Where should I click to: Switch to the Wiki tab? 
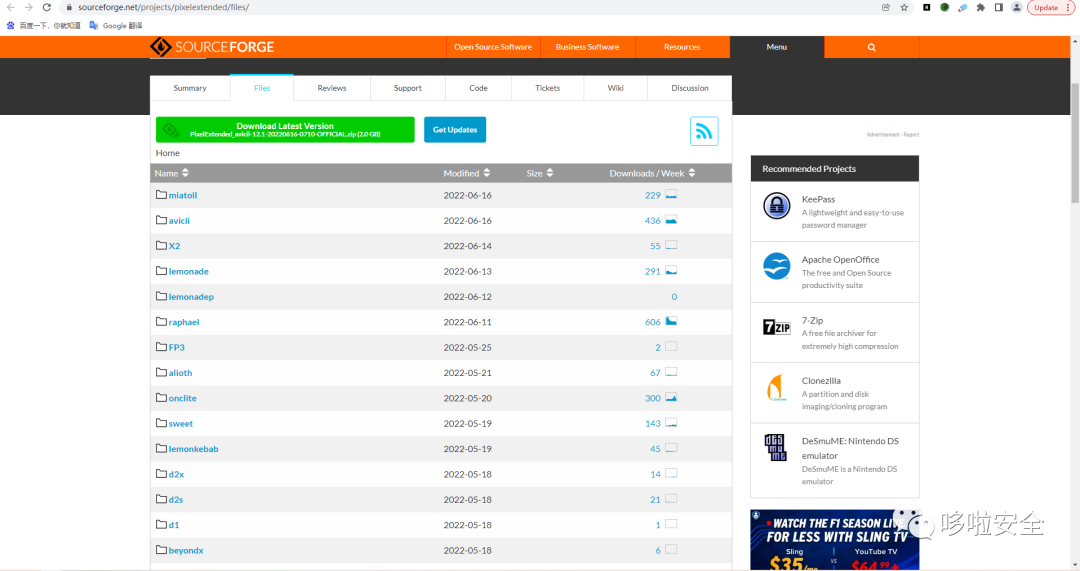[616, 88]
